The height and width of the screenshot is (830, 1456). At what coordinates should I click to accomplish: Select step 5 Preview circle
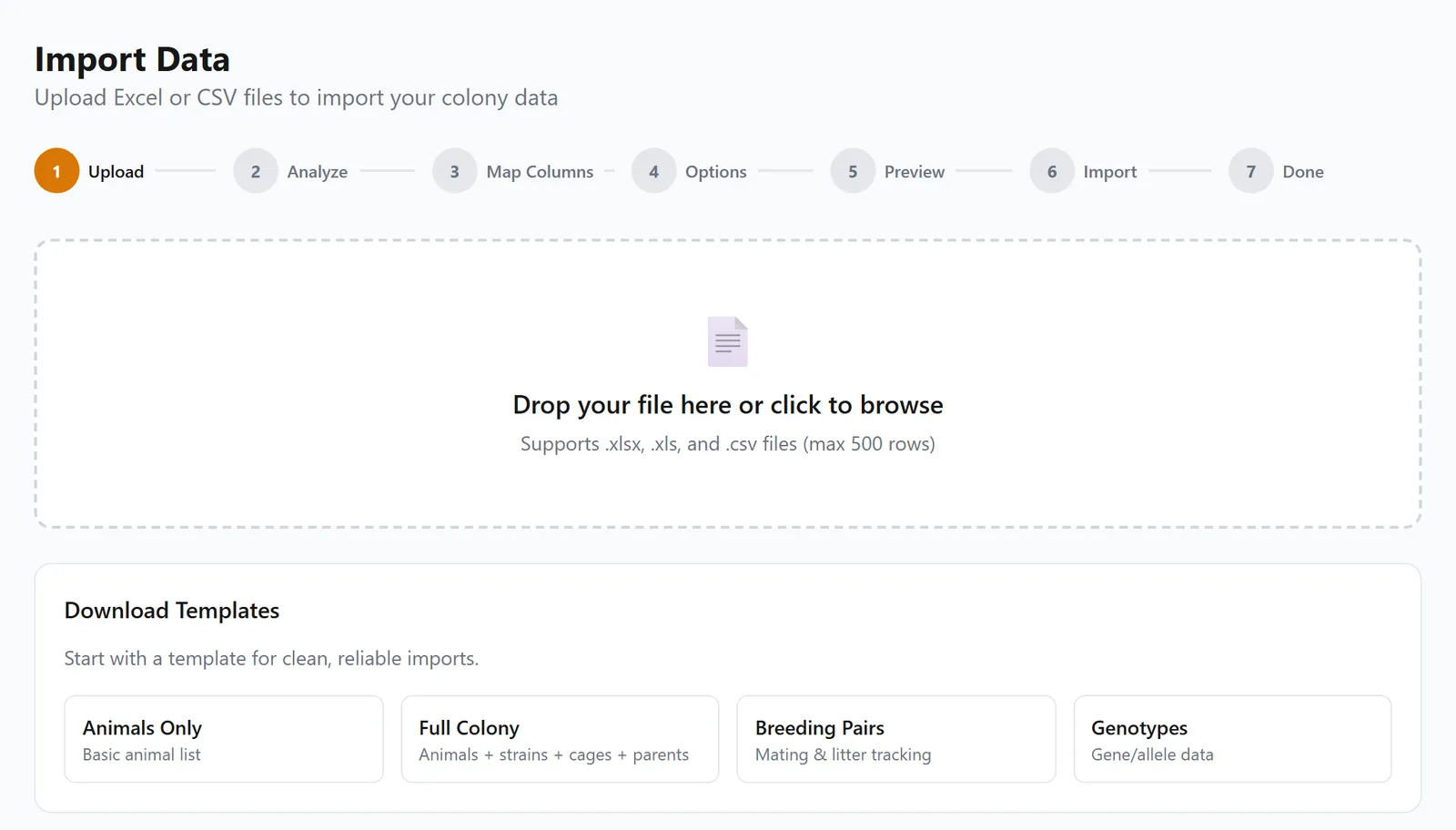click(853, 171)
